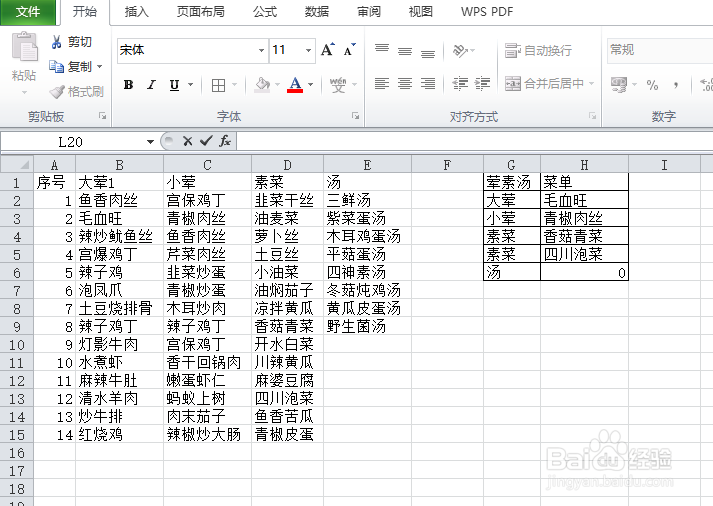This screenshot has height=506, width=713.
Task: Apply percent style
Action: tap(652, 85)
